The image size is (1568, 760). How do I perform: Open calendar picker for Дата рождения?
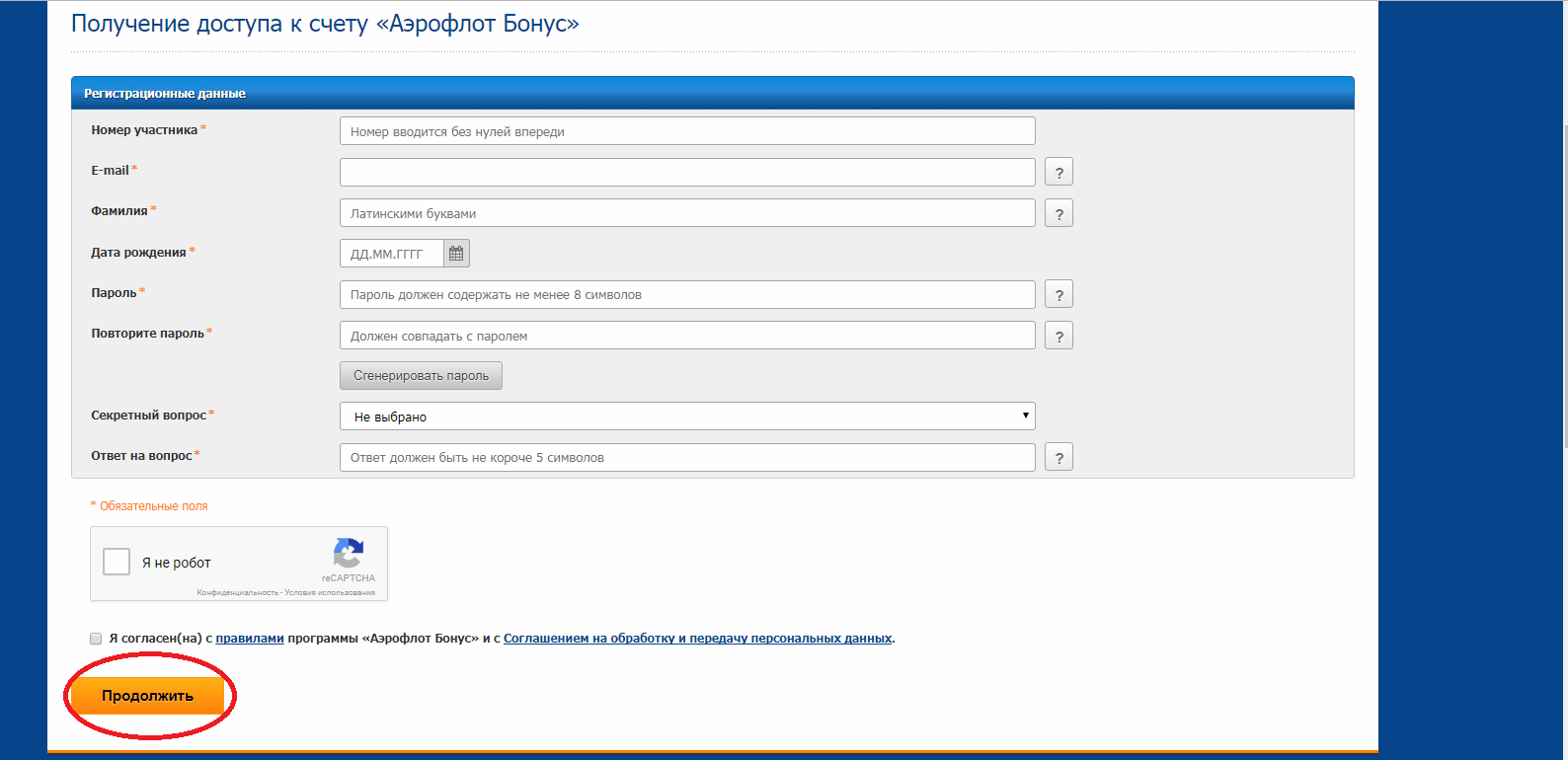456,254
